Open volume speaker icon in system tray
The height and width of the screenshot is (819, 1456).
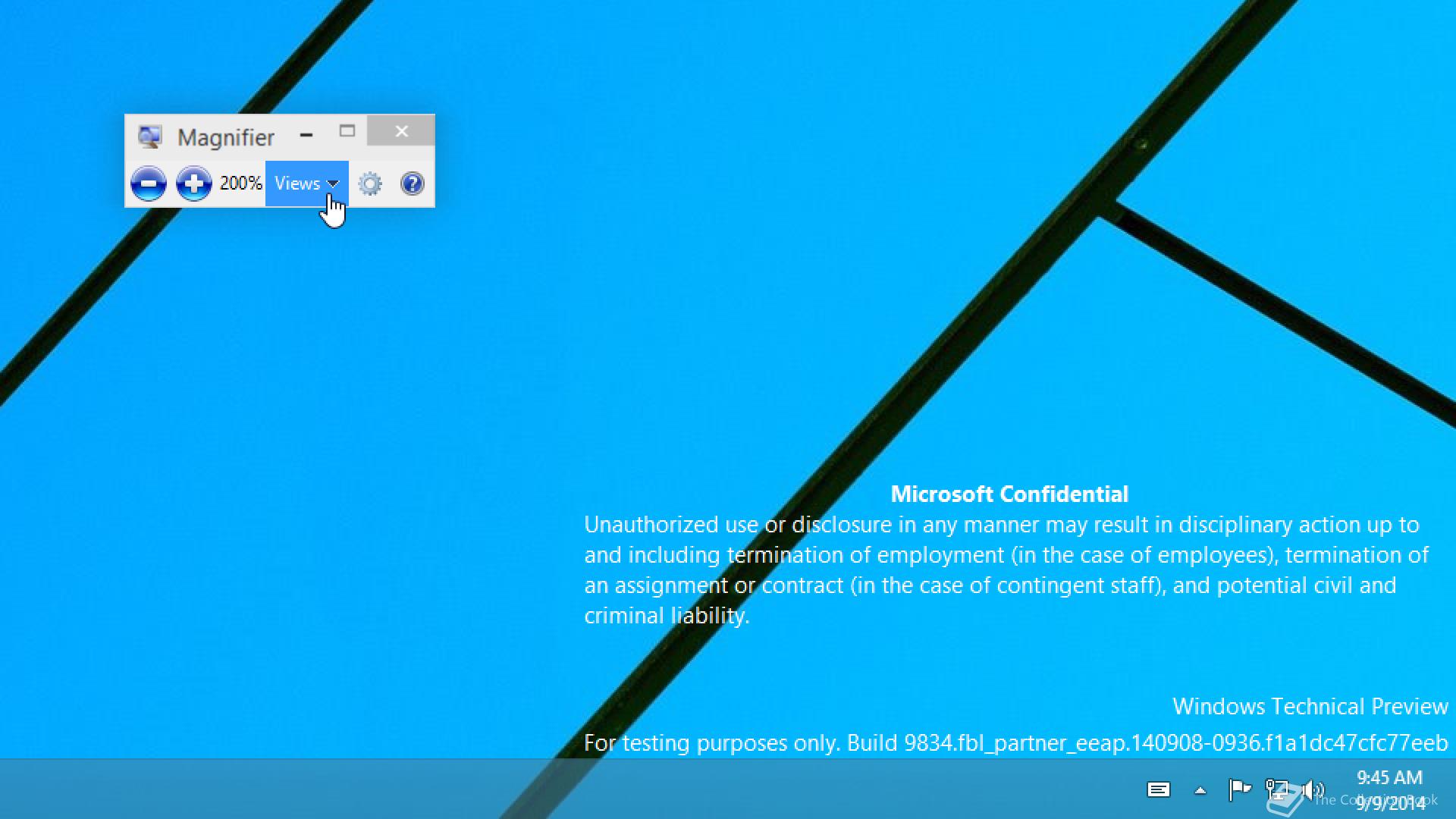coord(1313,790)
